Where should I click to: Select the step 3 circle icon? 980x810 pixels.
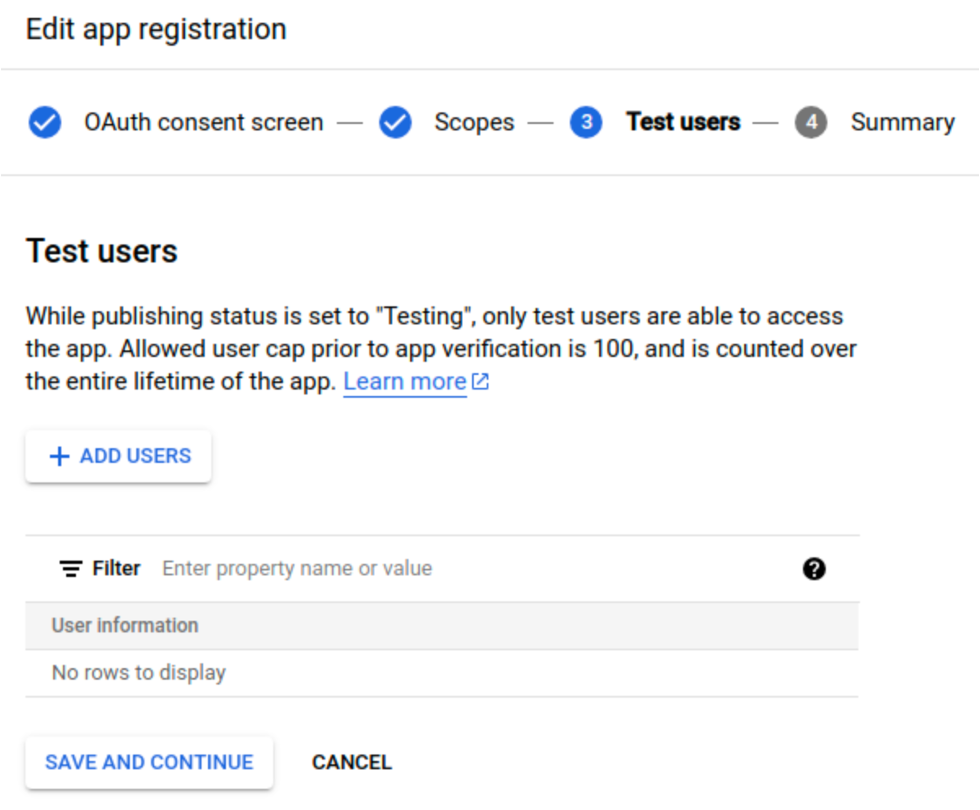coord(586,122)
